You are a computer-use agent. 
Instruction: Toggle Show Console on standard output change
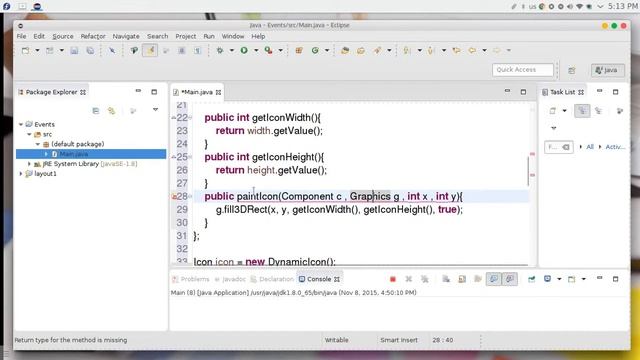pyautogui.click(x=493, y=279)
